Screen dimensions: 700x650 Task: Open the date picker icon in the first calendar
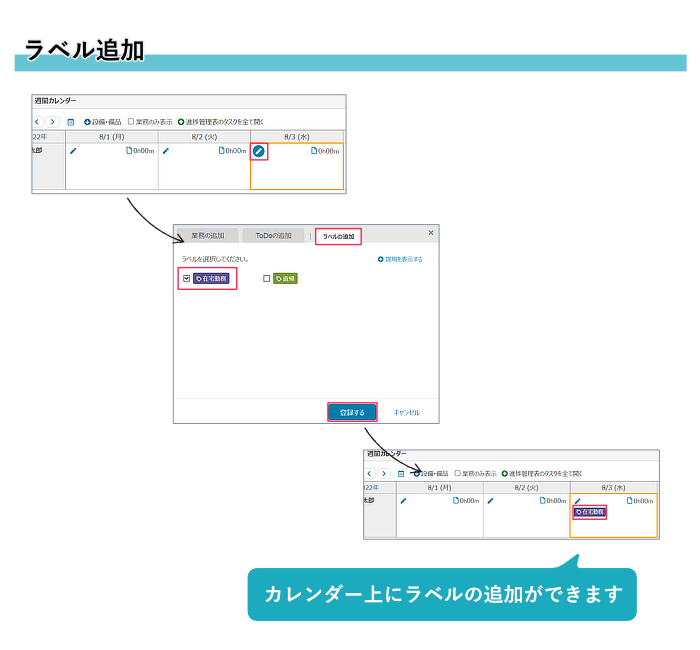(x=71, y=122)
